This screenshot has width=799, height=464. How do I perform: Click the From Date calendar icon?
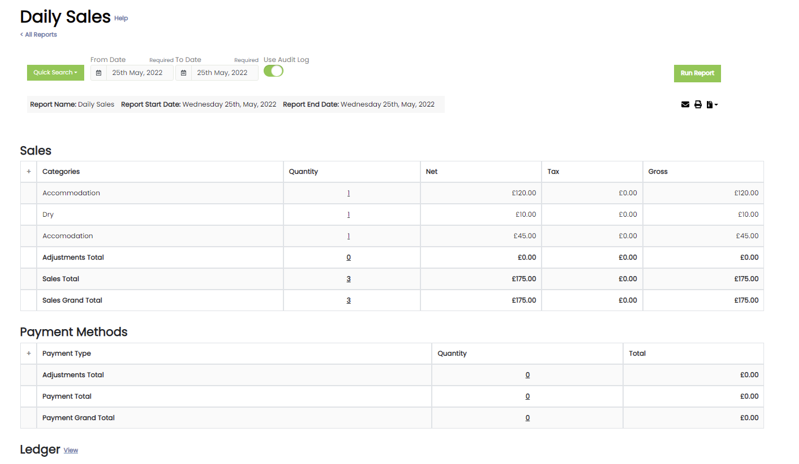98,73
